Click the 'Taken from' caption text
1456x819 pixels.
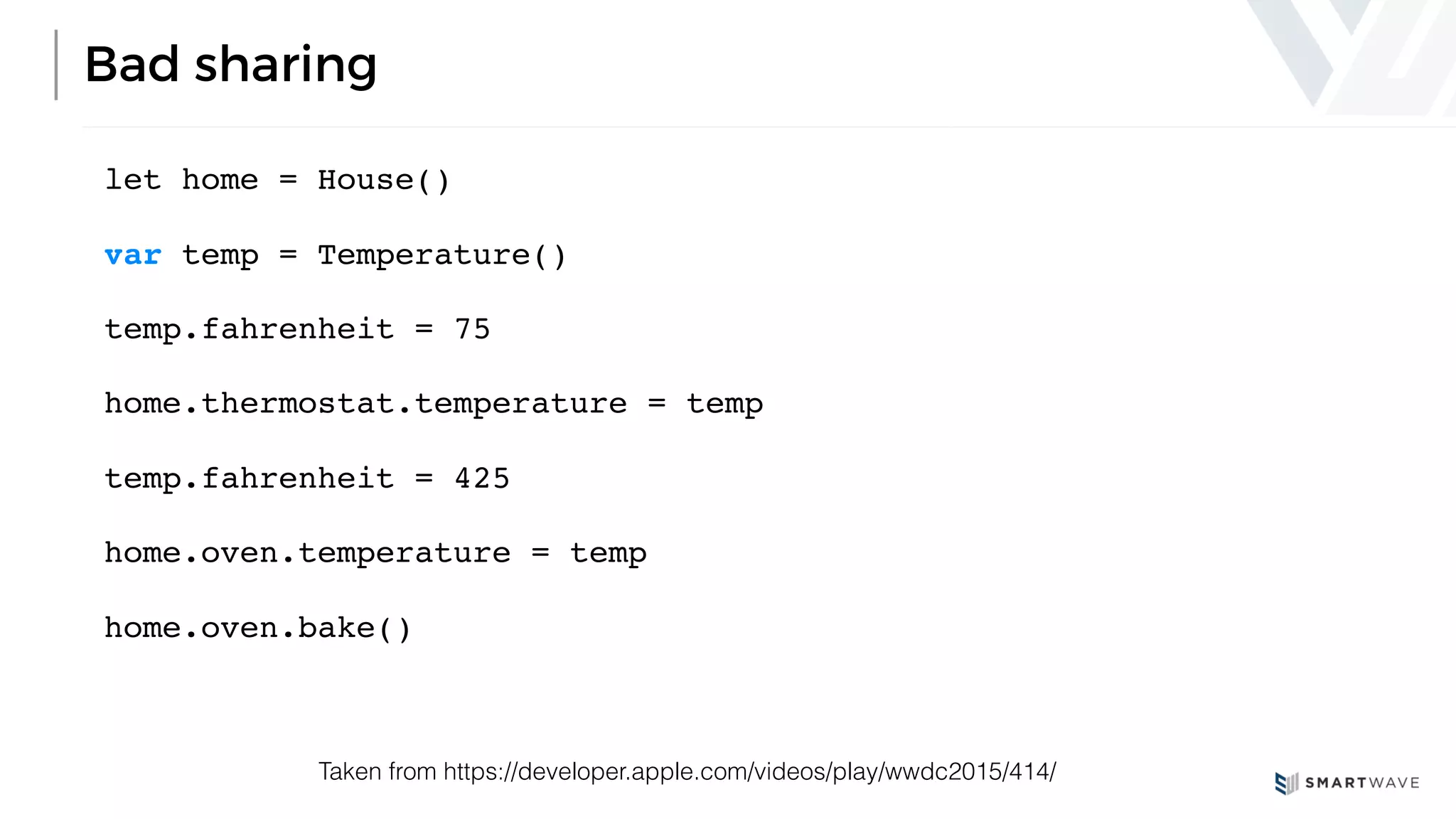click(377, 771)
